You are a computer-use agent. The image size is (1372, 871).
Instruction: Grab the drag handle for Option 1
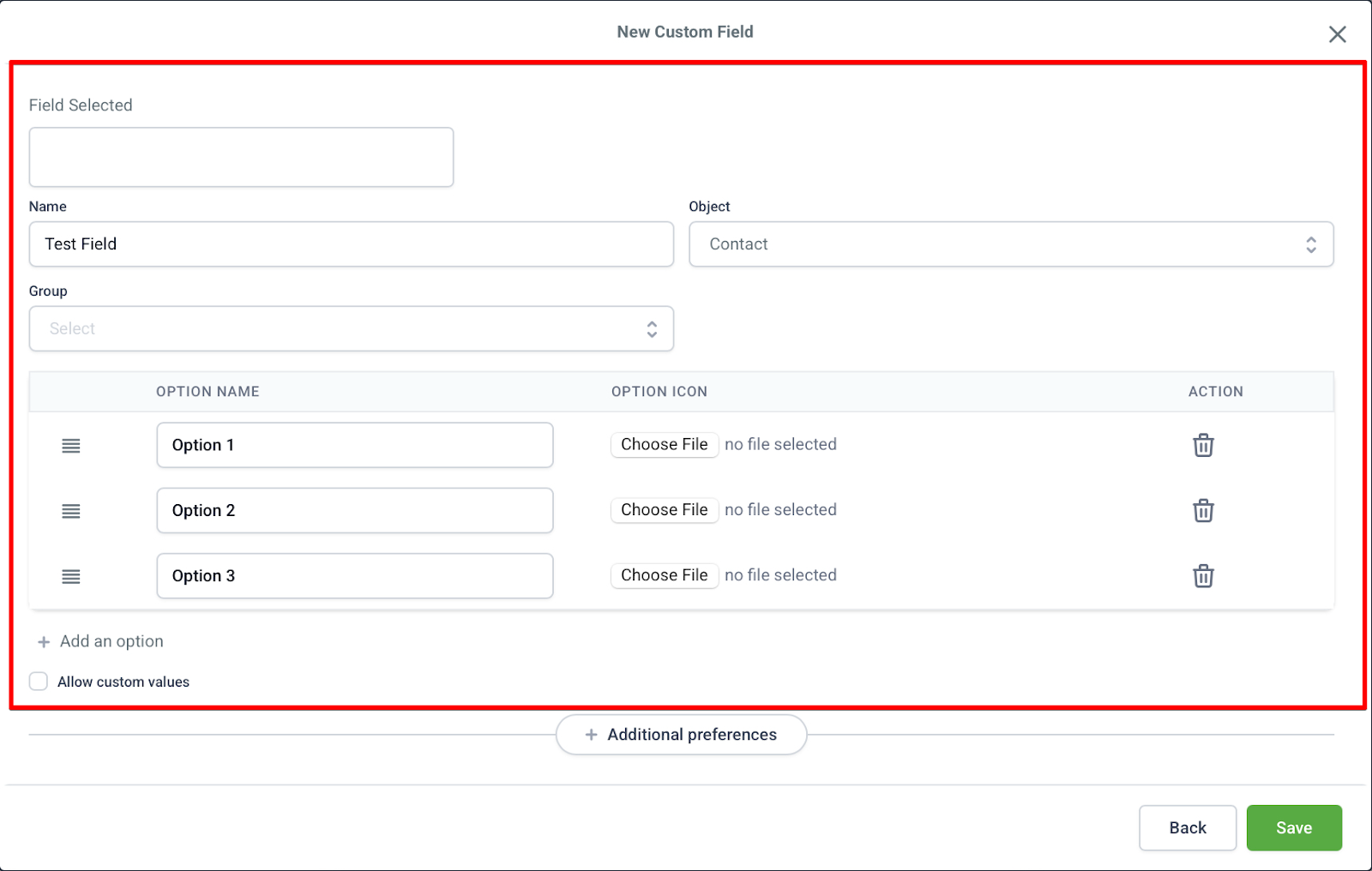pos(71,446)
